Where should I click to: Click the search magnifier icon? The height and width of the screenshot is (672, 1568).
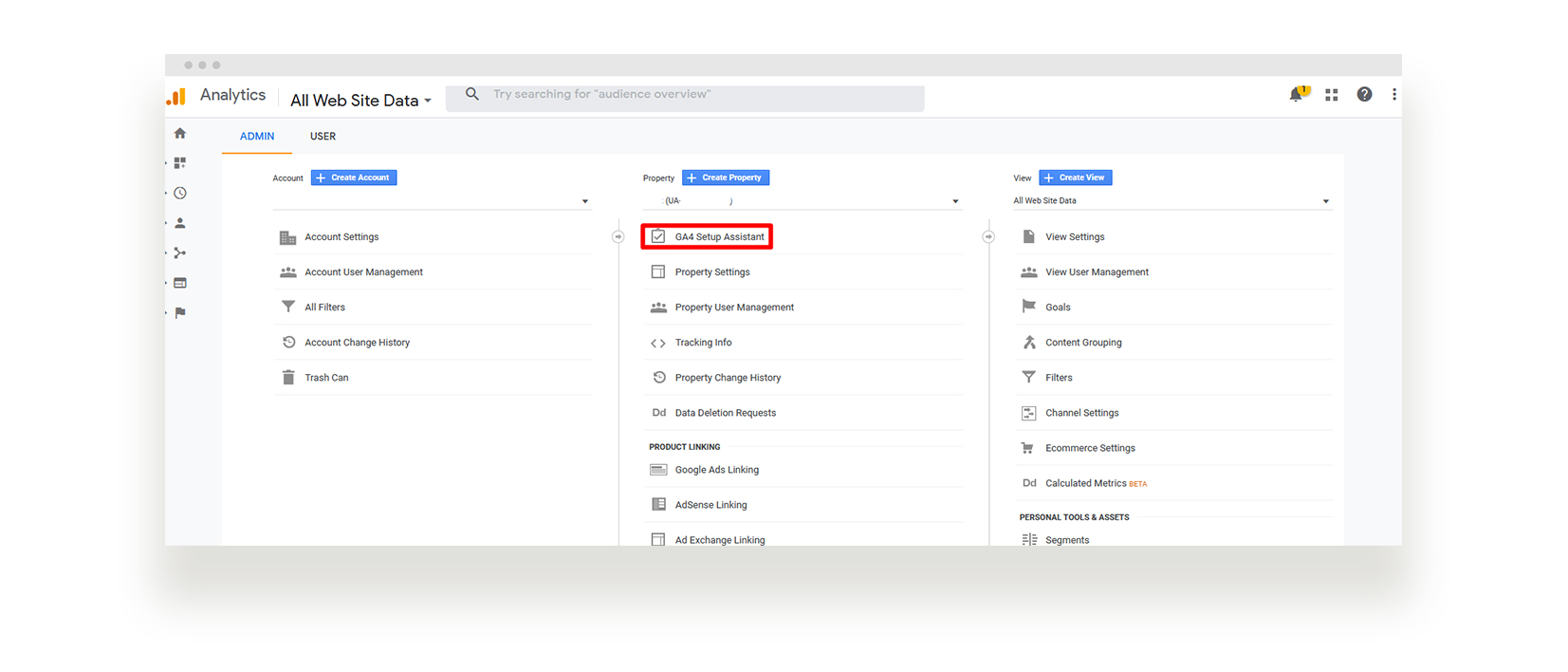pyautogui.click(x=471, y=94)
